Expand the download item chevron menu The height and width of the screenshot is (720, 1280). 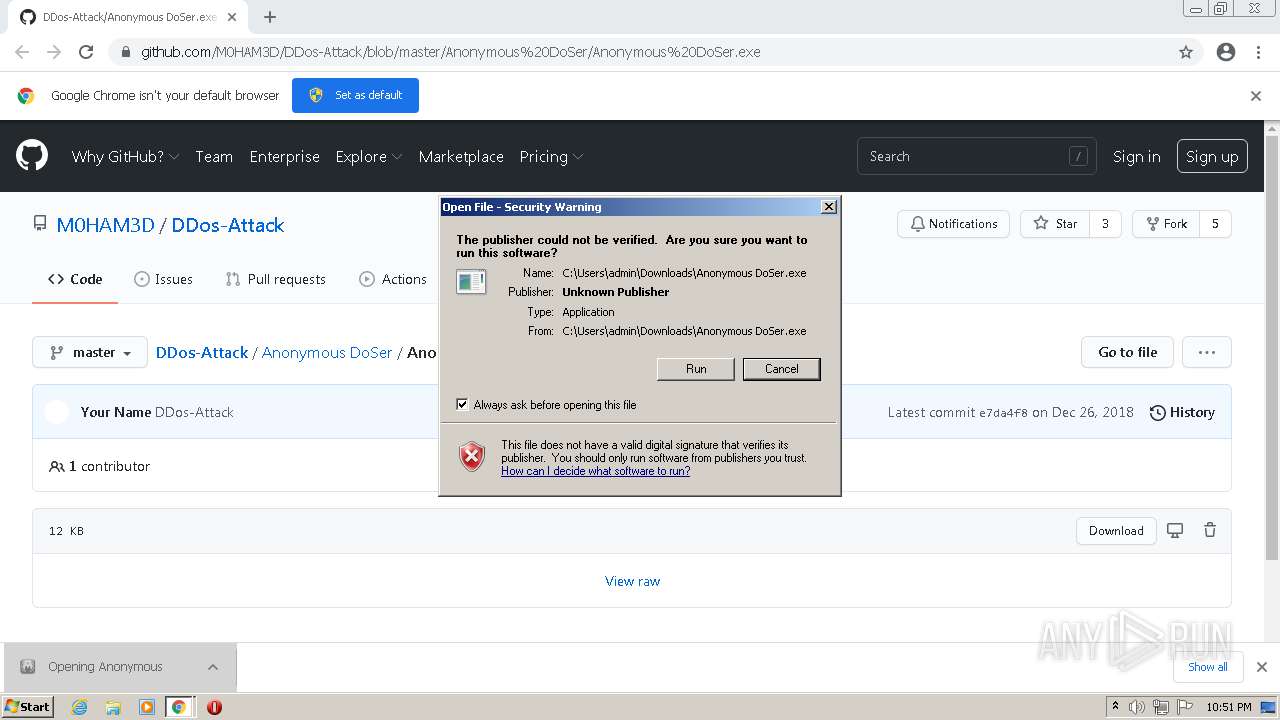point(213,667)
